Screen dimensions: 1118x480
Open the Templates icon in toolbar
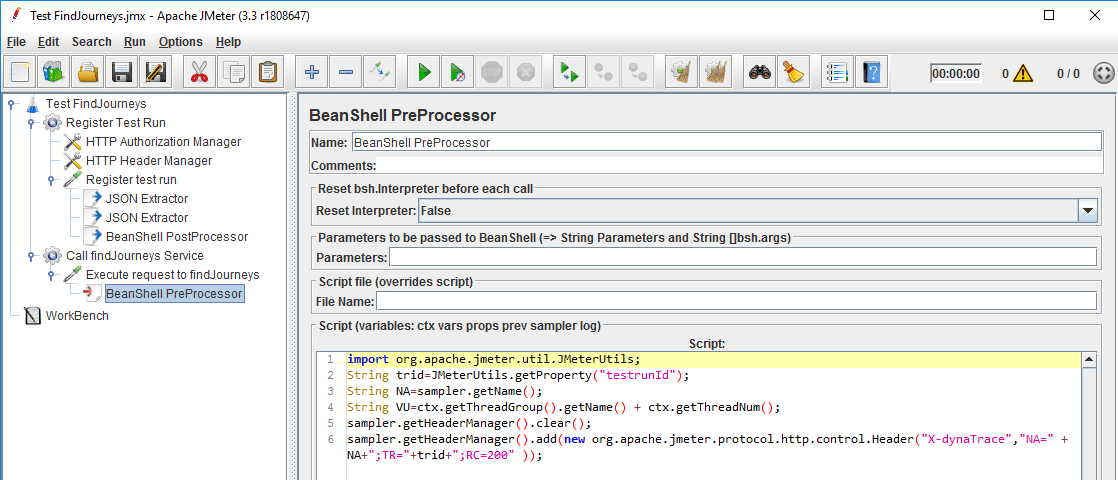[x=54, y=72]
